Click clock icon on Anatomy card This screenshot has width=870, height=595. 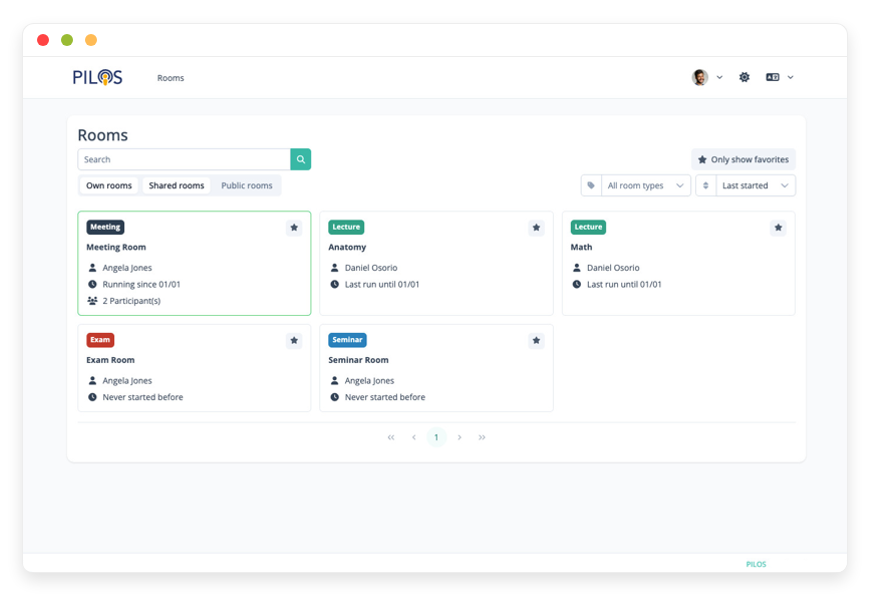335,284
